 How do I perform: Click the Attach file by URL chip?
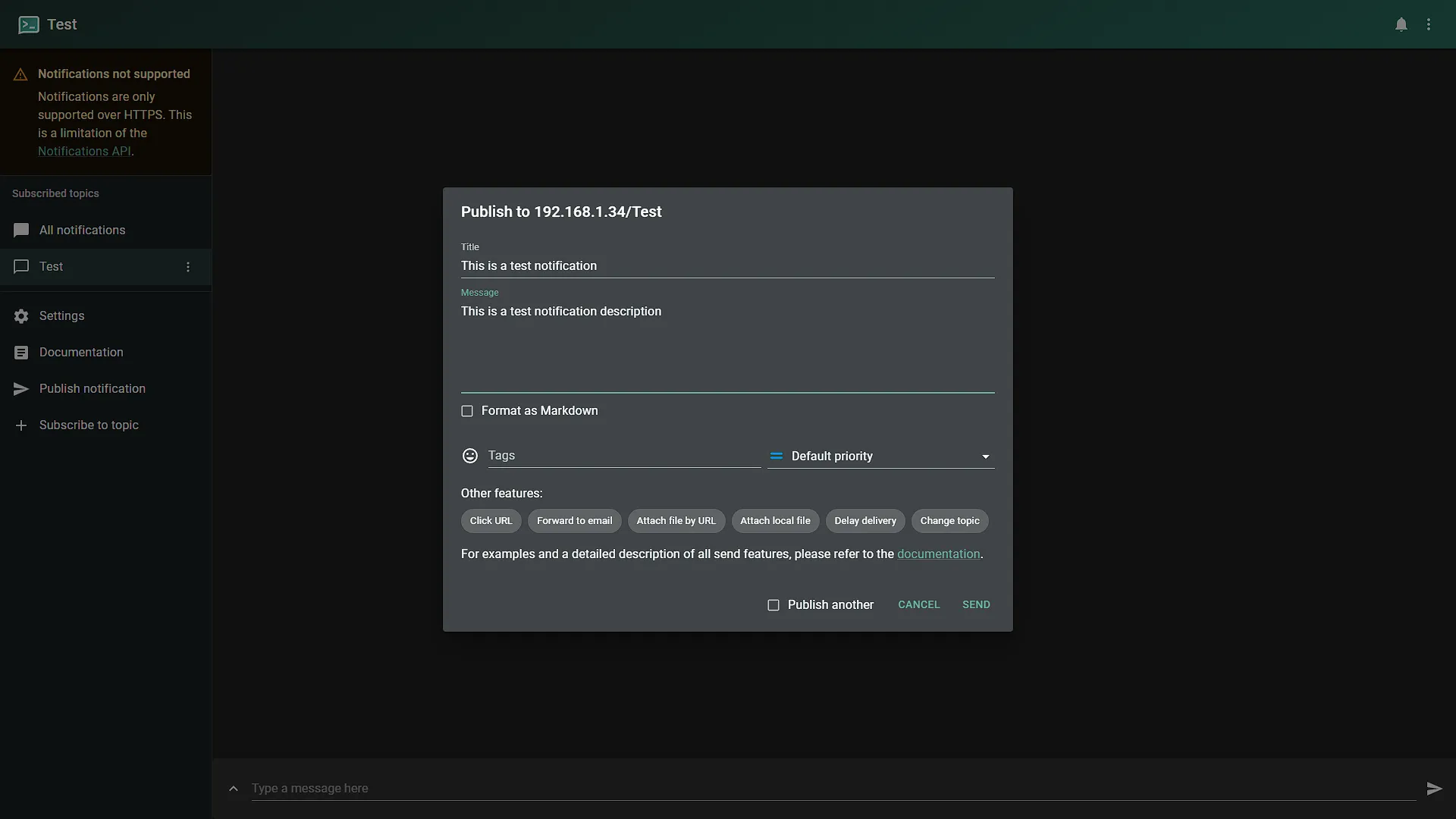pyautogui.click(x=676, y=521)
